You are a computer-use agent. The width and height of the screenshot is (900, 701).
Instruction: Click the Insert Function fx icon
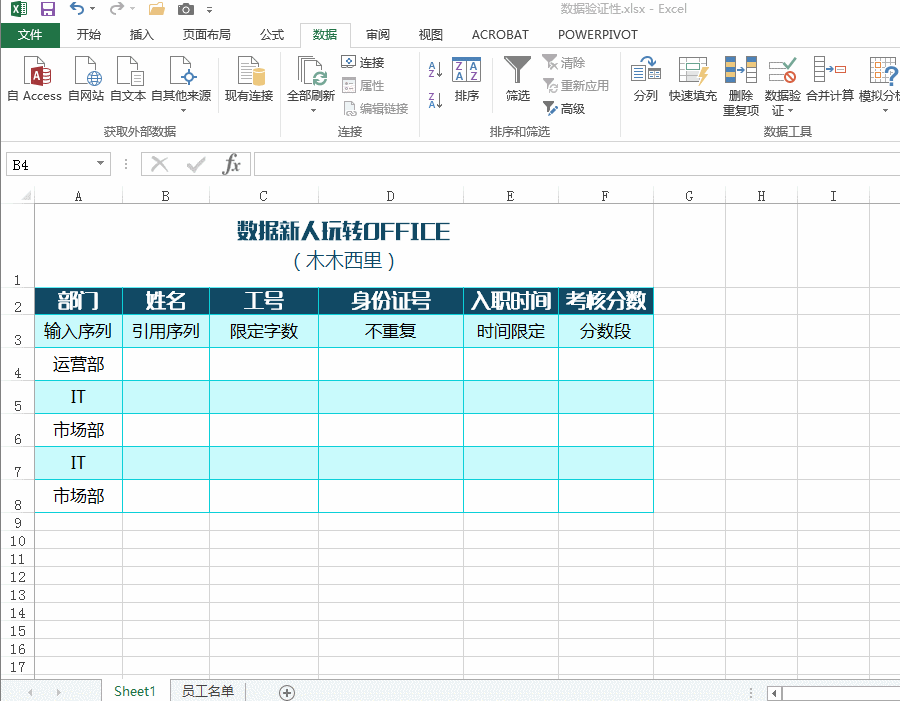[x=231, y=165]
